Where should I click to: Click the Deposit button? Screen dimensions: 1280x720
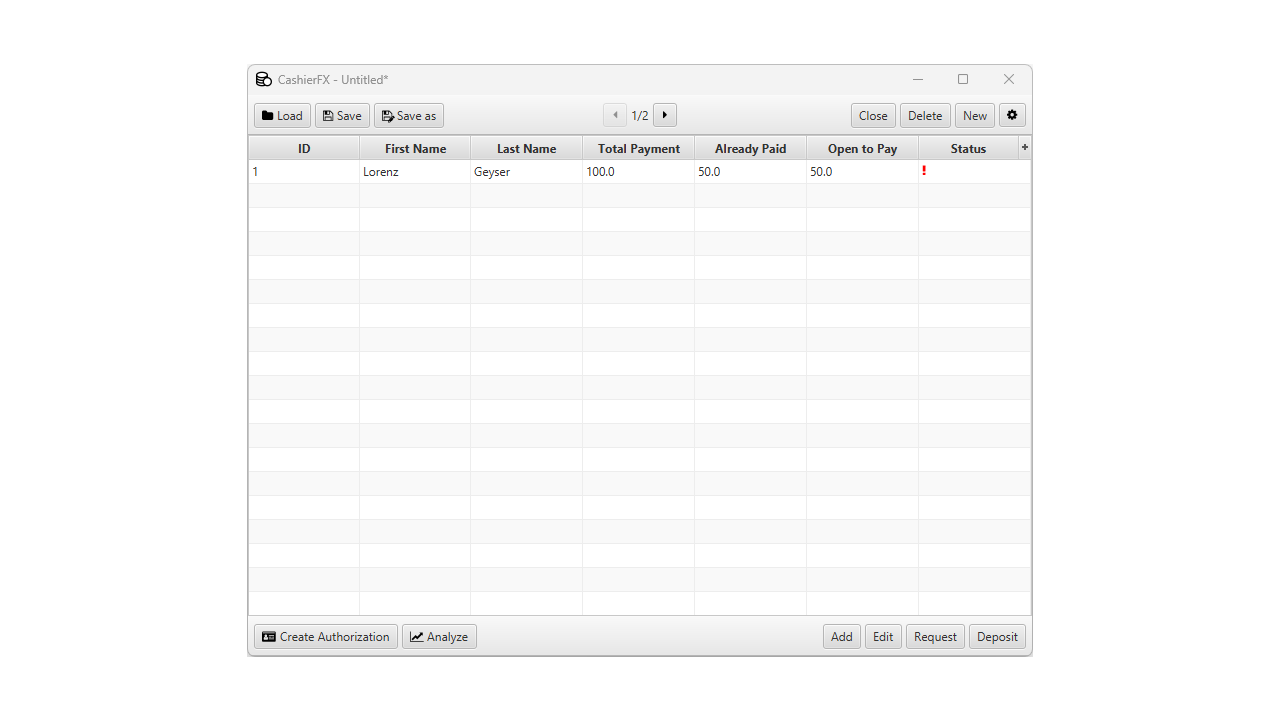point(997,636)
